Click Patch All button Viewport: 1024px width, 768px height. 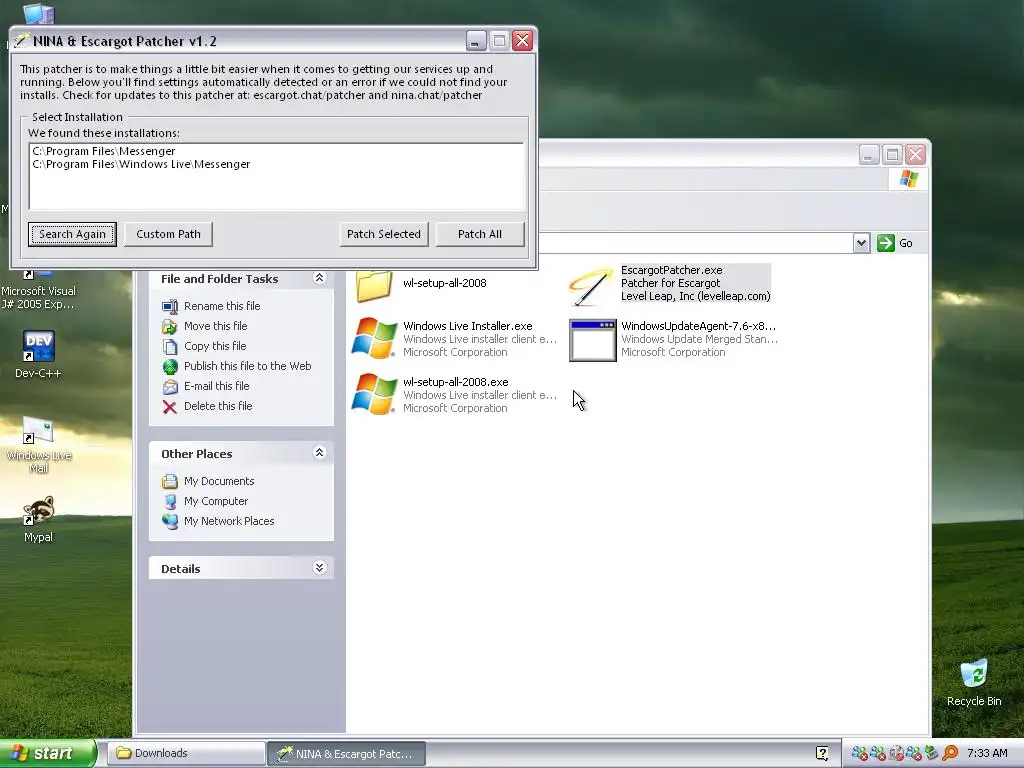point(480,234)
